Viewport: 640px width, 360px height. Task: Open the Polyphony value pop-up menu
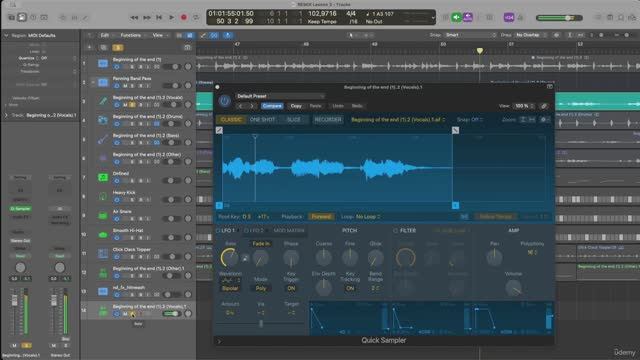tap(532, 253)
